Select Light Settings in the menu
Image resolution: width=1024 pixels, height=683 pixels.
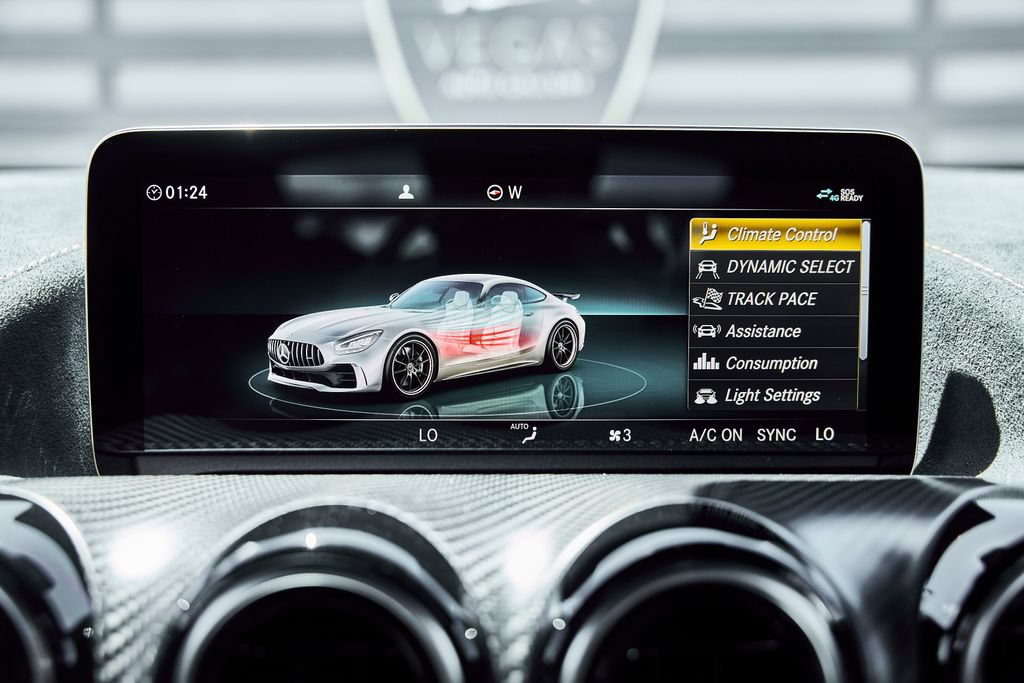[772, 395]
